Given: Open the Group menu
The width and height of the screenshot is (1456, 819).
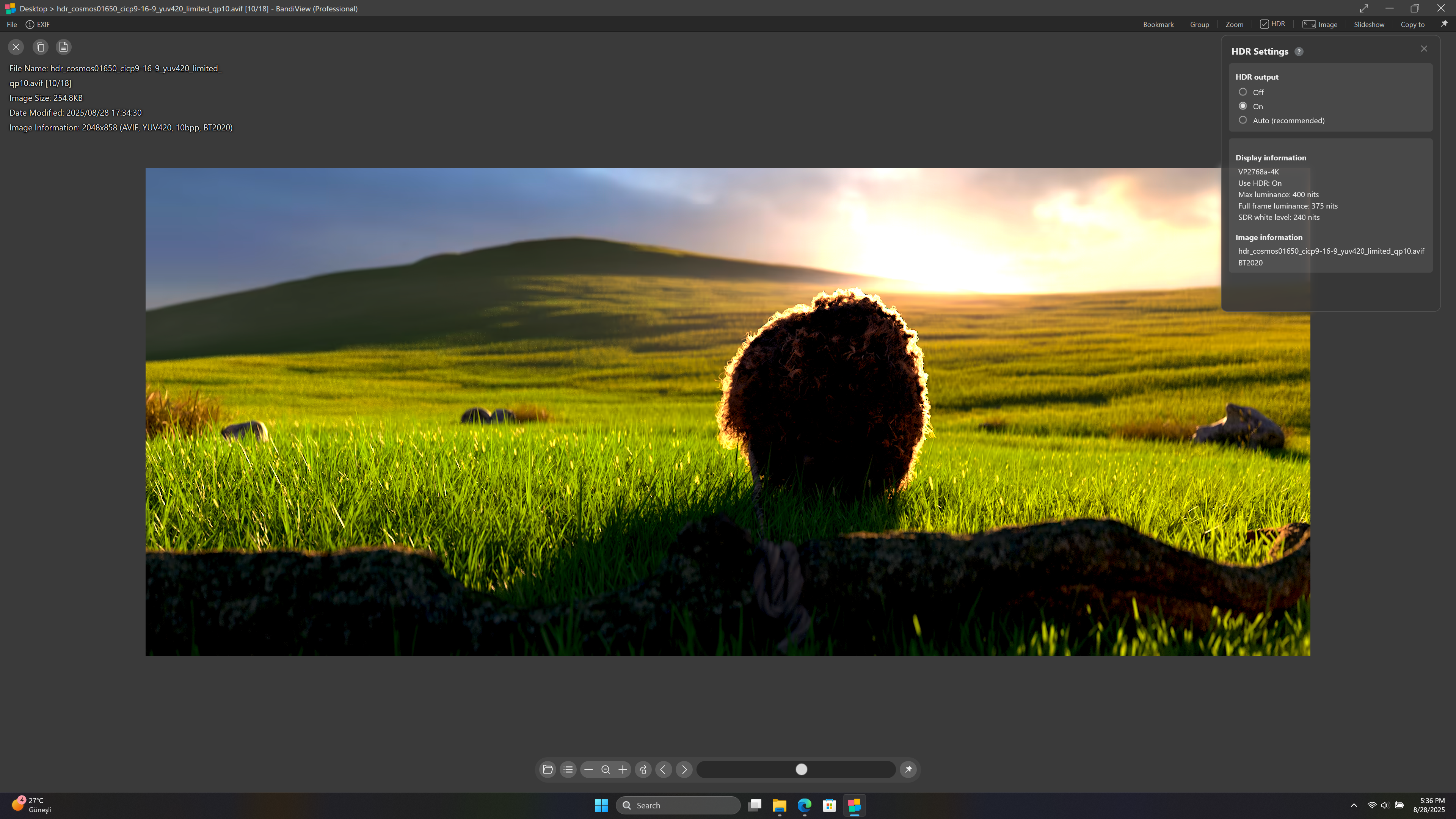Looking at the screenshot, I should [x=1199, y=24].
